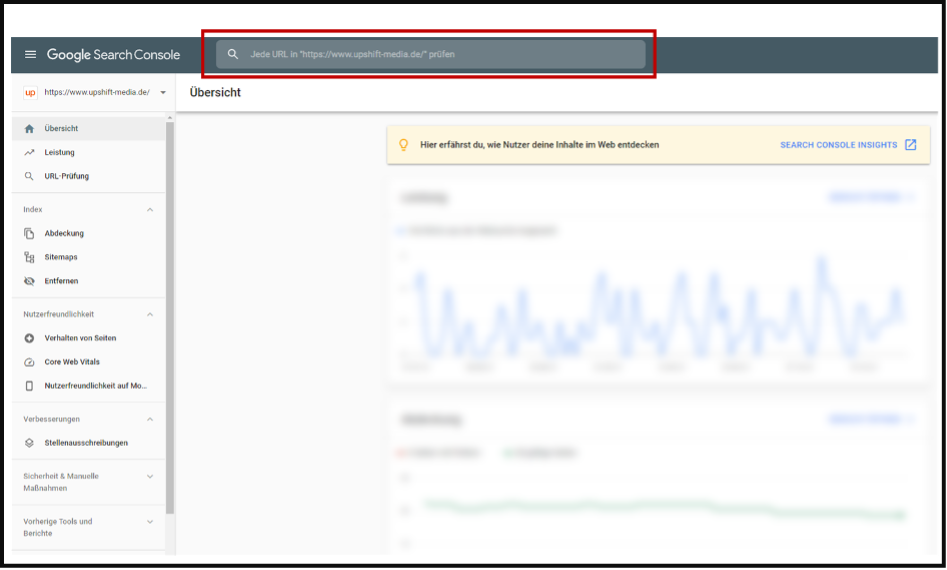Expand Sicherheit & Manuelle Maßnahmen section

(x=150, y=477)
